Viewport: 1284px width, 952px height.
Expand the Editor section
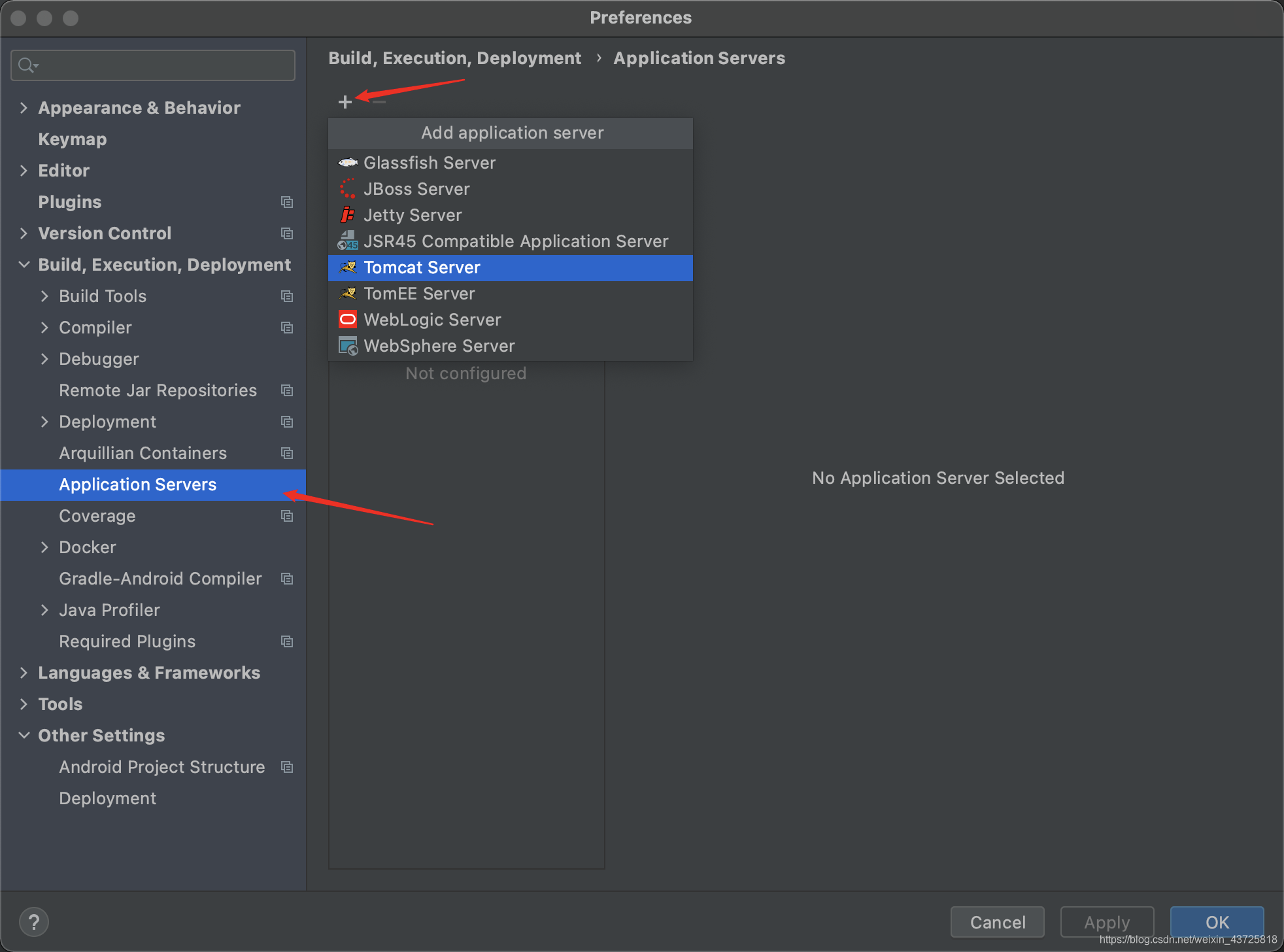[24, 171]
